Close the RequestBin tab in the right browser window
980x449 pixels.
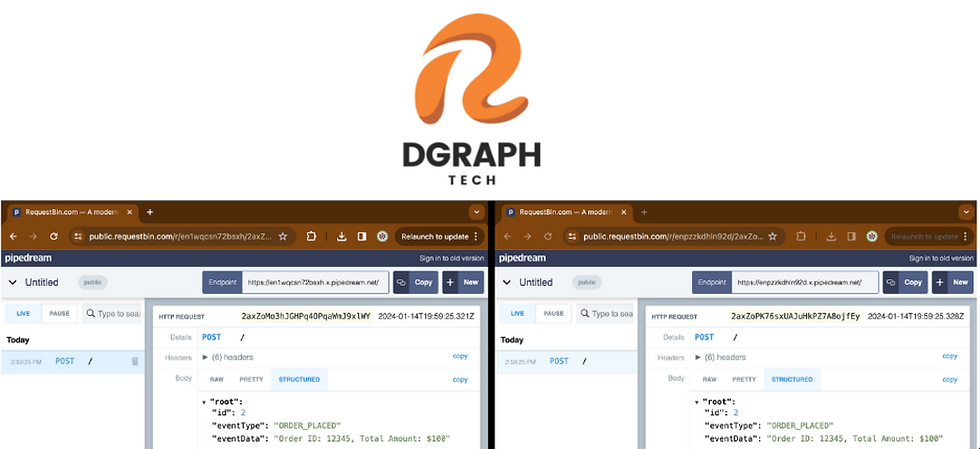624,213
